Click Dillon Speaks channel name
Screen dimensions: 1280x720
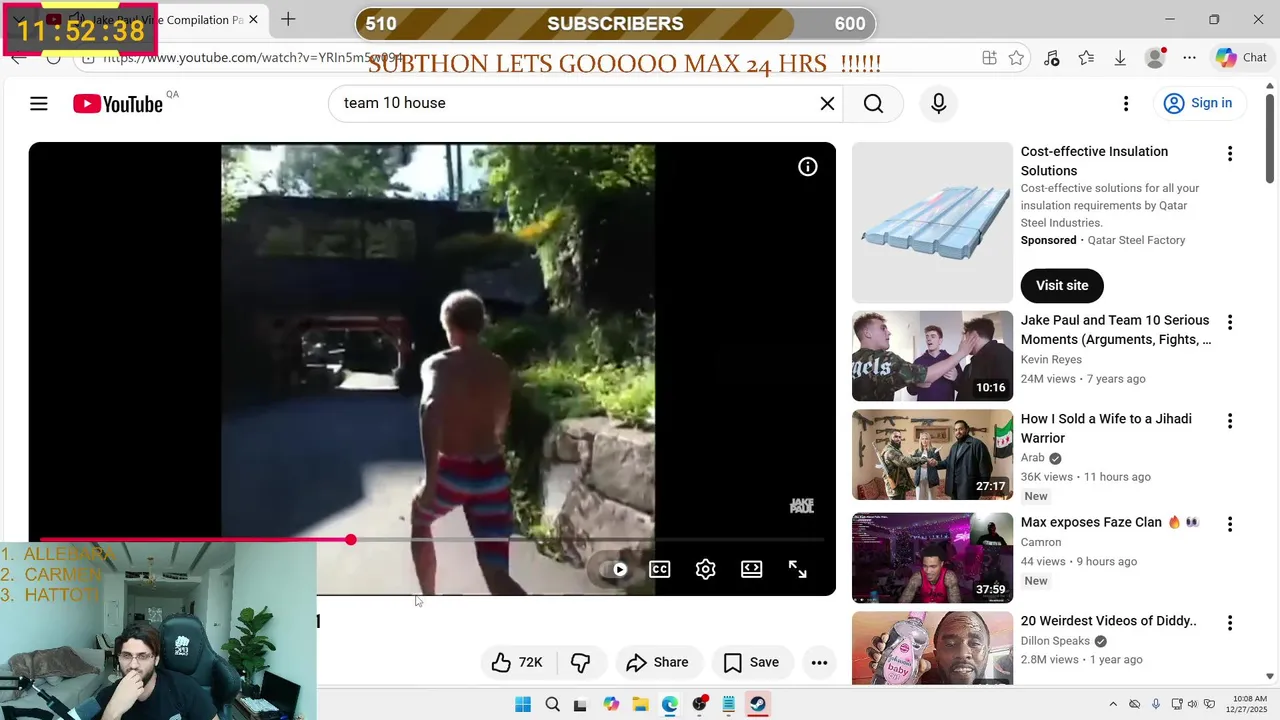[x=1057, y=641]
